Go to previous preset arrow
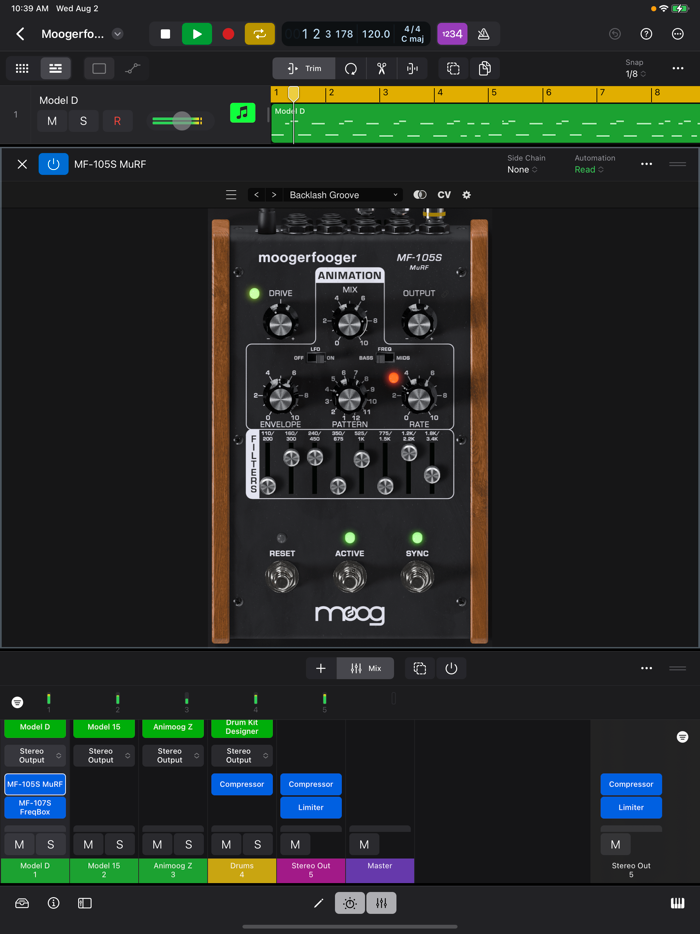Viewport: 700px width, 934px height. click(256, 195)
